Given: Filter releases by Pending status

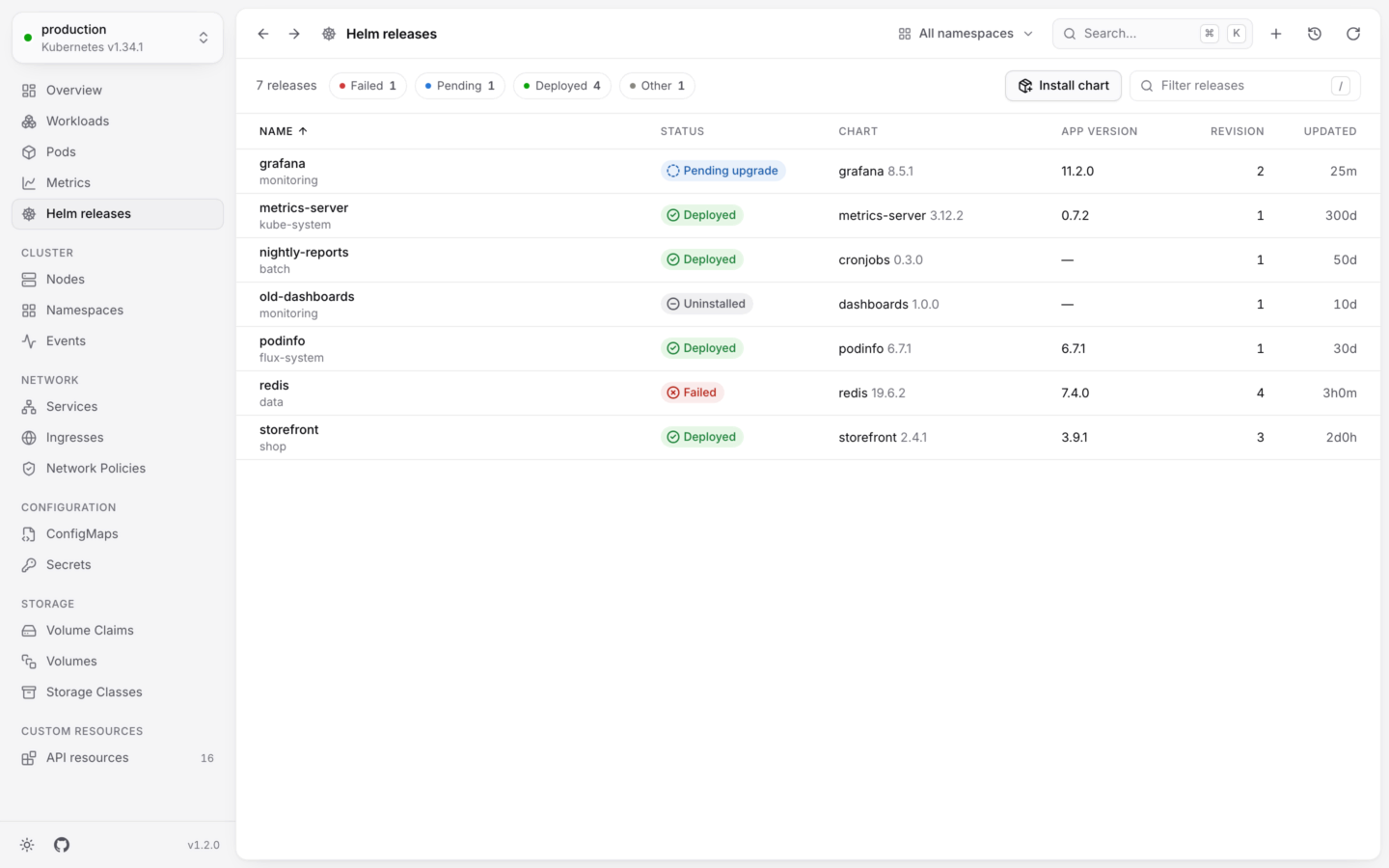Looking at the screenshot, I should coord(460,86).
